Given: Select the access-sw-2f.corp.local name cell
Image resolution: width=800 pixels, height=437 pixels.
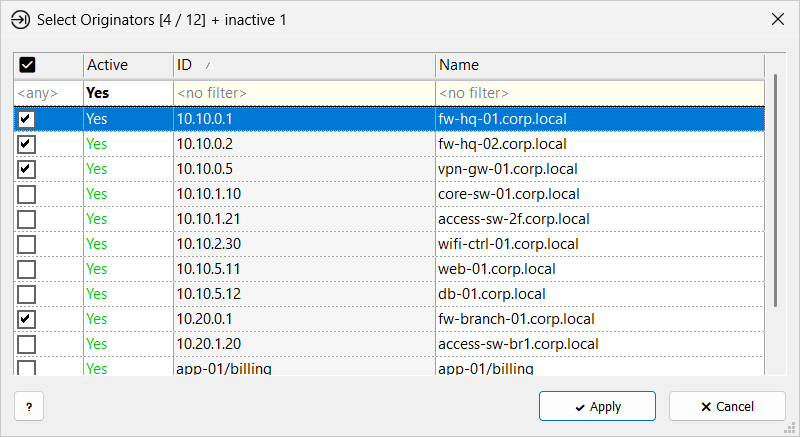Looking at the screenshot, I should pyautogui.click(x=600, y=219).
